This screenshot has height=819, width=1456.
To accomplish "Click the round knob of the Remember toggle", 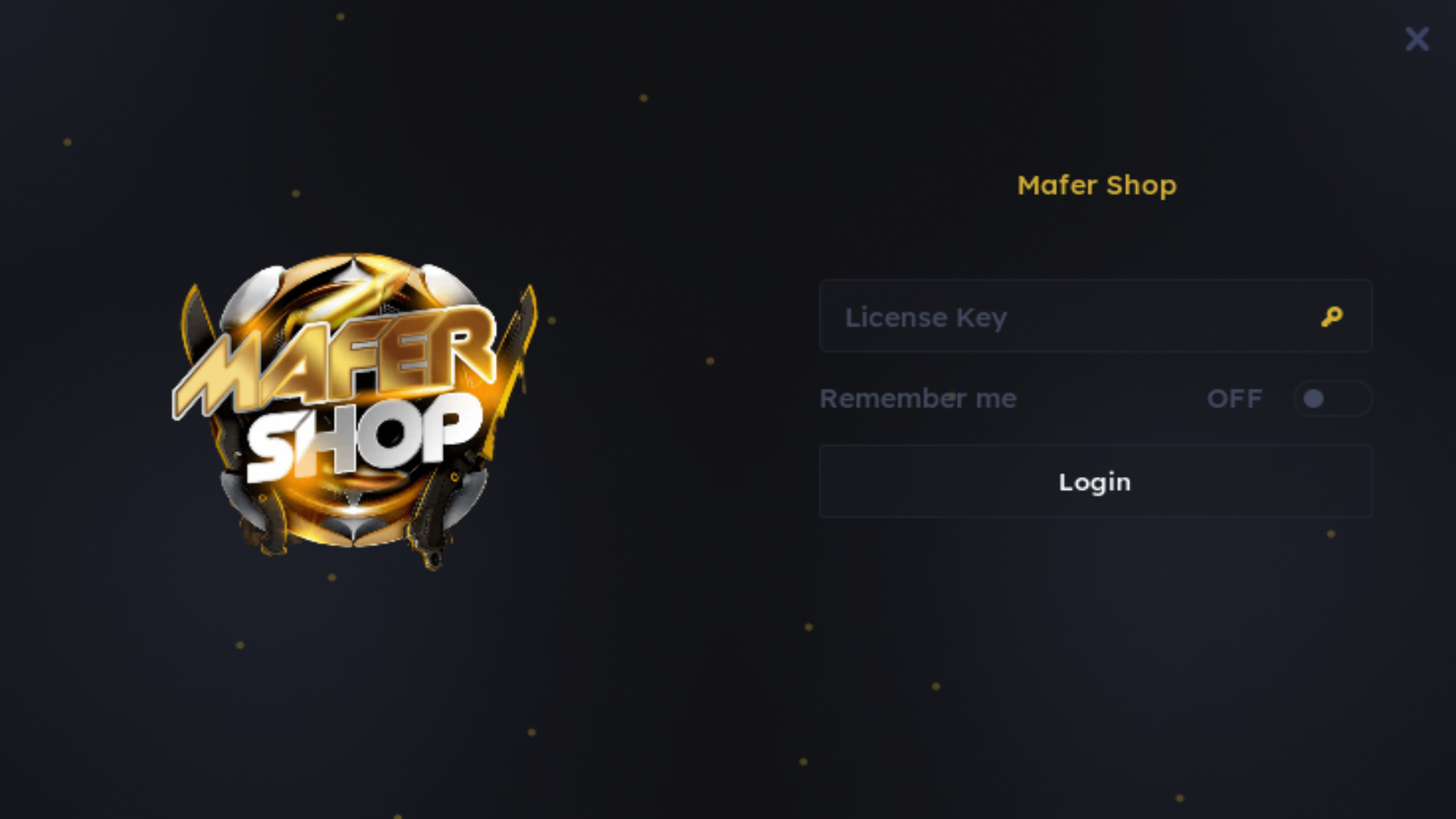I will pyautogui.click(x=1313, y=398).
